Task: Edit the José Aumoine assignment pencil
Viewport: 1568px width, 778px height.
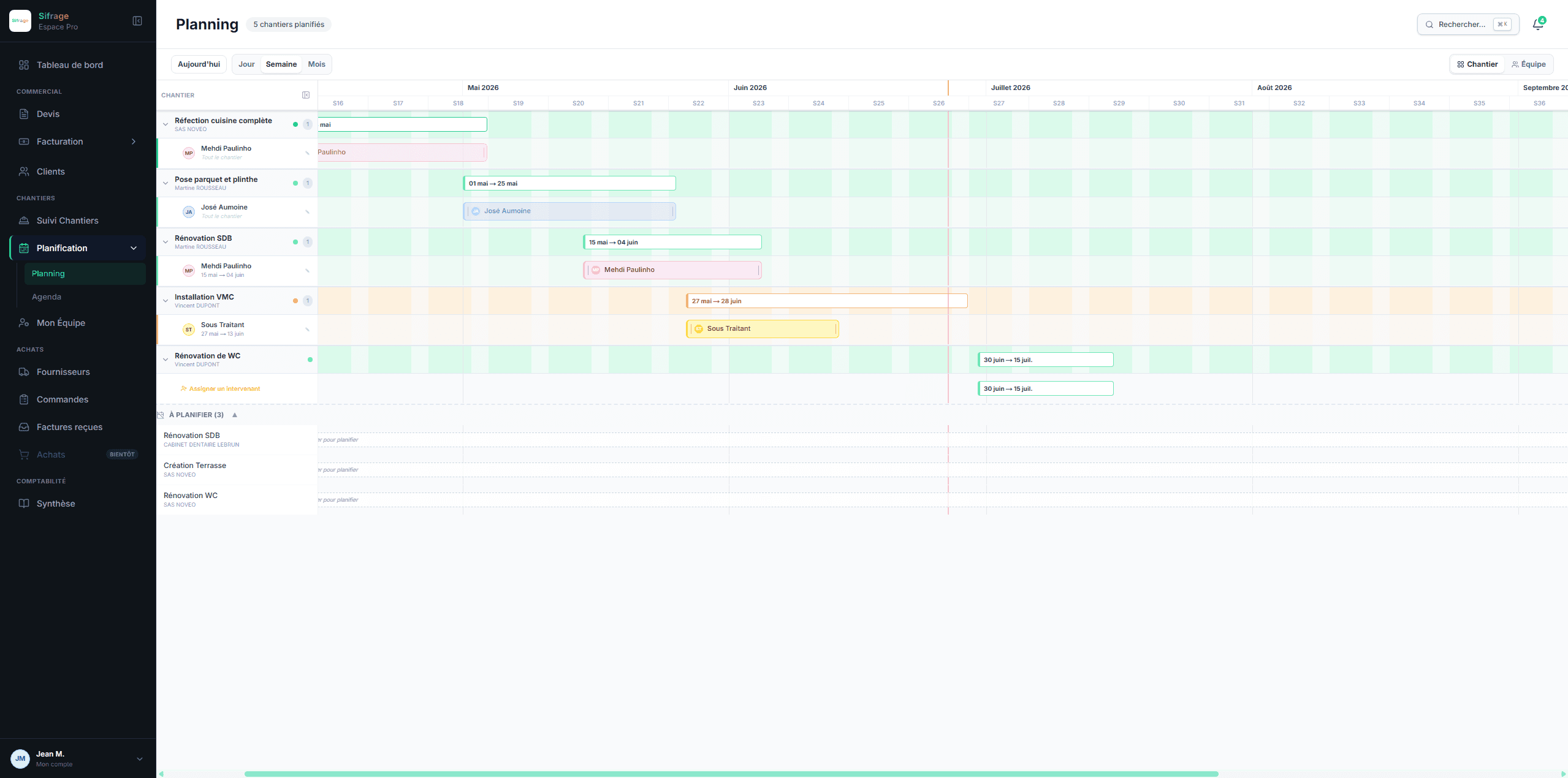Action: click(307, 212)
